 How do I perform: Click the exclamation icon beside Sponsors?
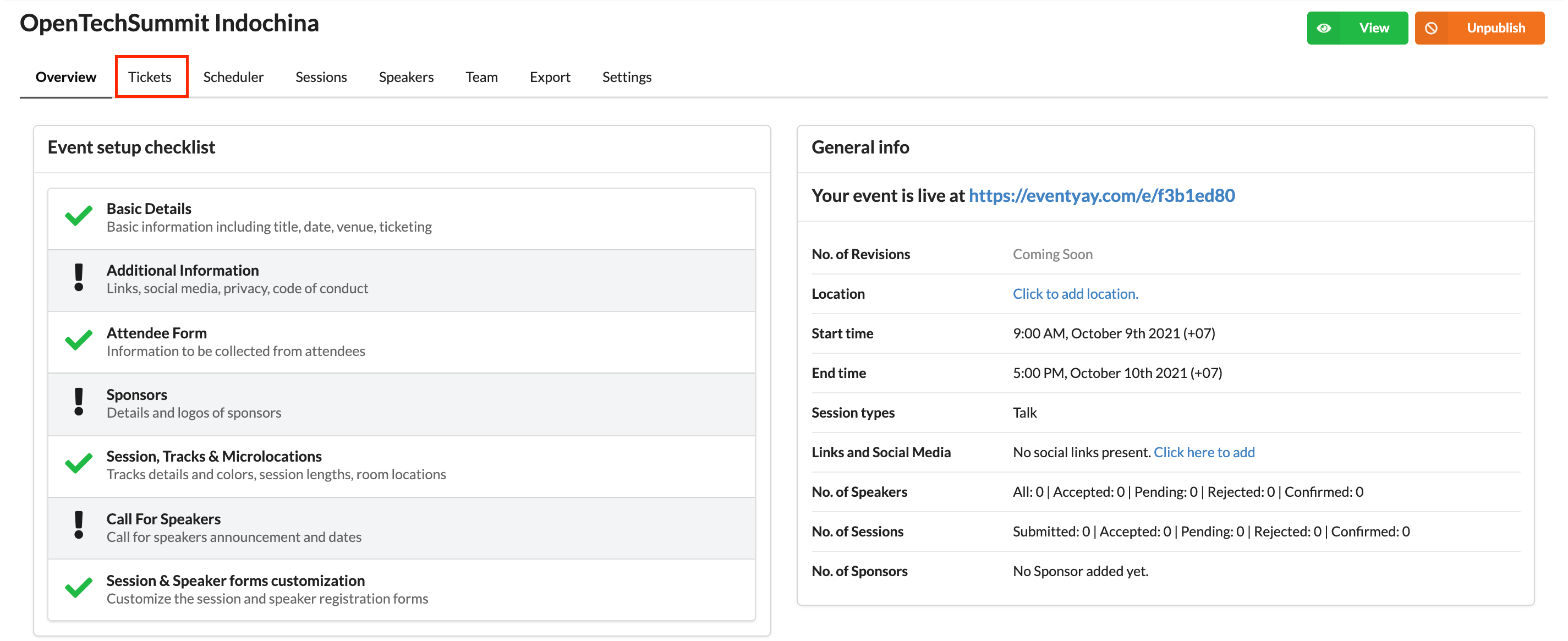79,402
